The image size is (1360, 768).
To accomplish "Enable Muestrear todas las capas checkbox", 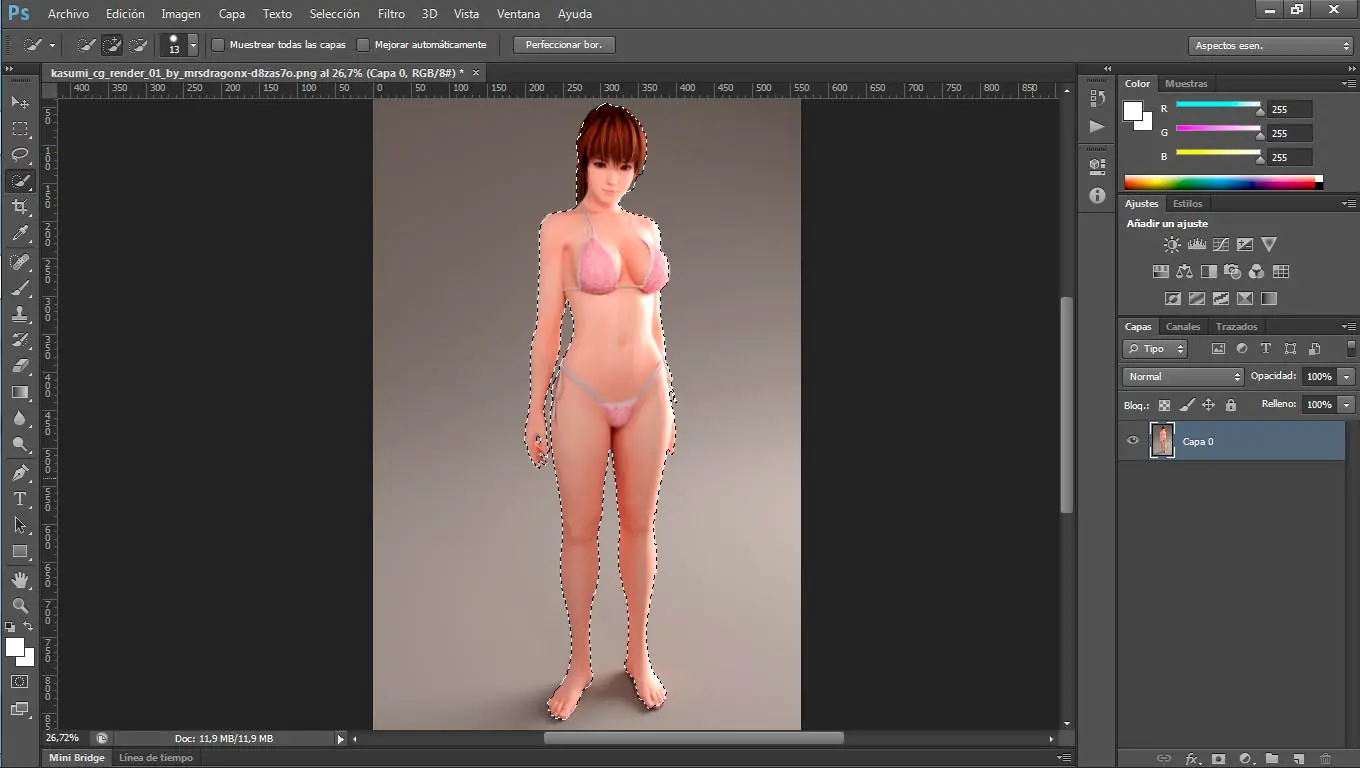I will (x=218, y=45).
